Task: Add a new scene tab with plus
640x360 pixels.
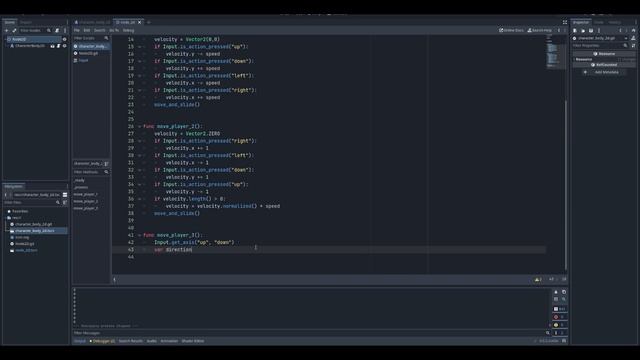Action: pyautogui.click(x=149, y=22)
